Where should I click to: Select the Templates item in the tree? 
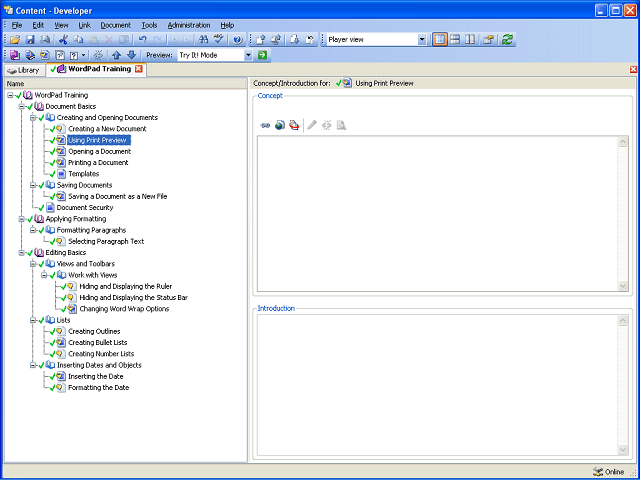pos(83,174)
